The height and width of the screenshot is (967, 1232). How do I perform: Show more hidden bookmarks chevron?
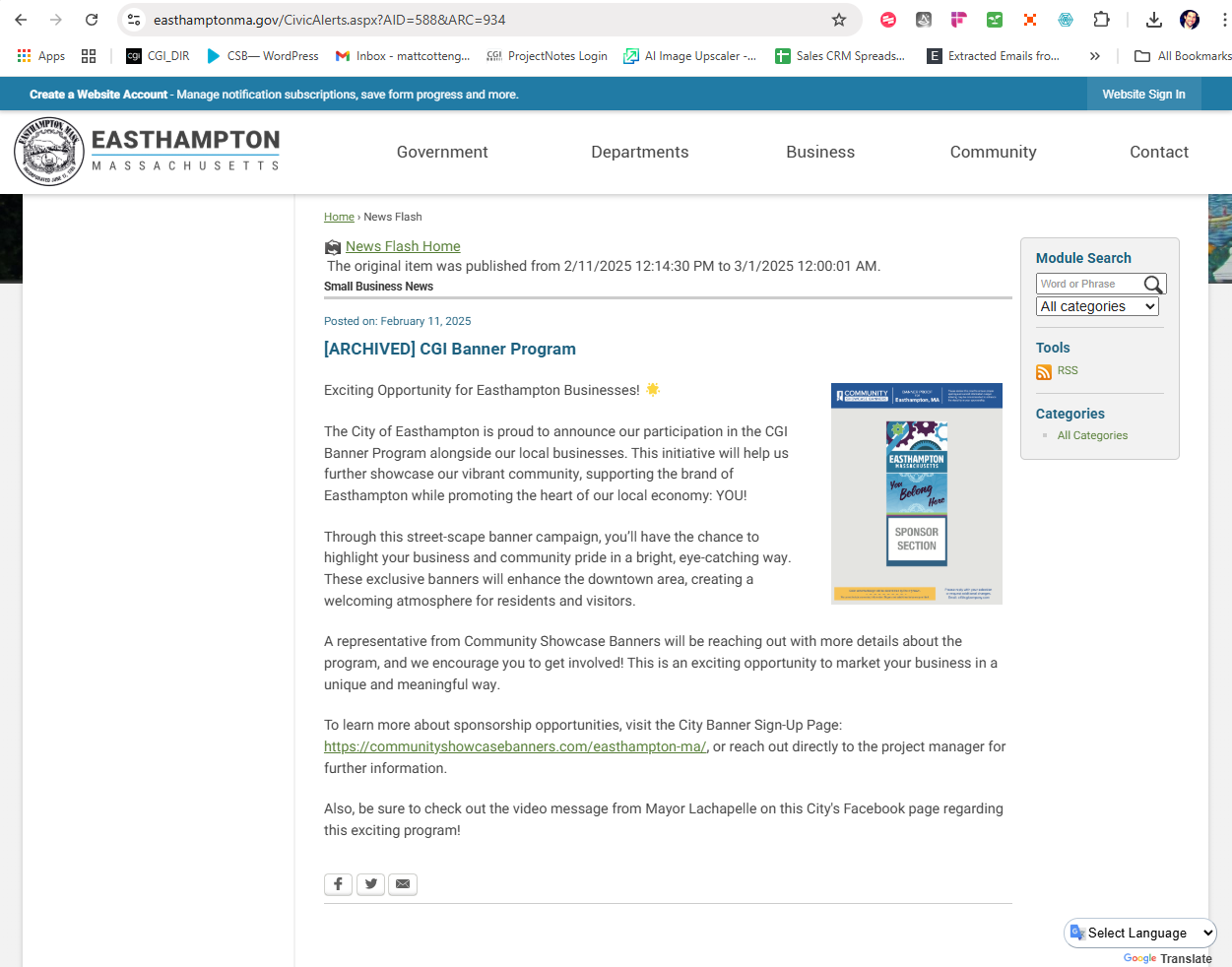click(x=1095, y=56)
